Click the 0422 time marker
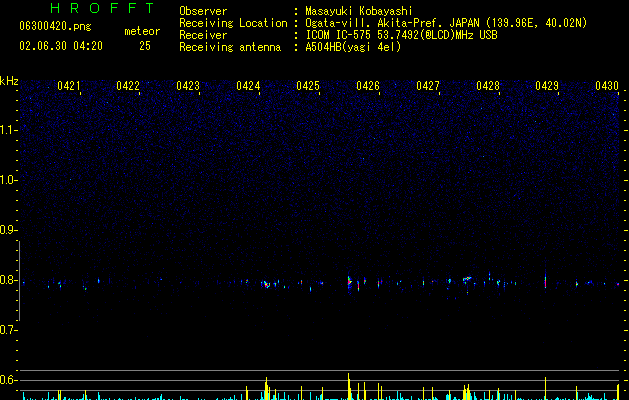The image size is (629, 400). 128,86
